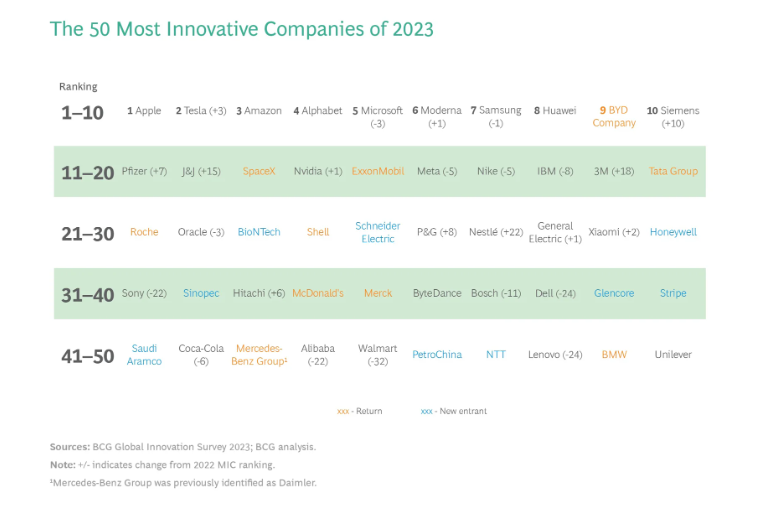Click the orange "Return" legend item
The image size is (767, 511).
tap(360, 411)
